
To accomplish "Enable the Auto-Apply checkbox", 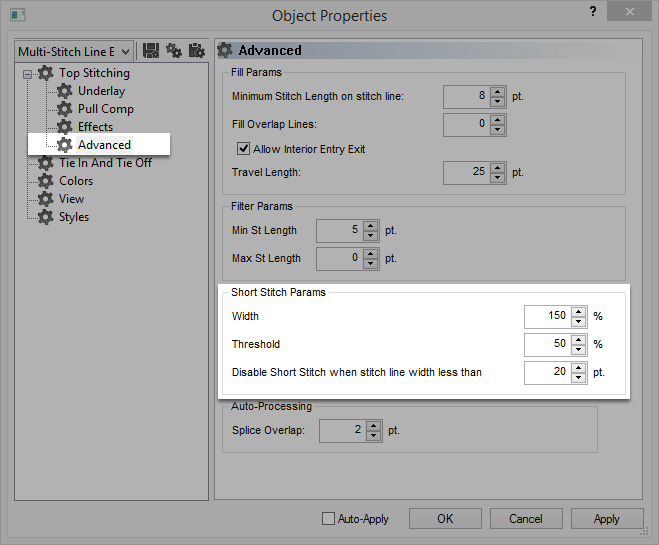I will (328, 519).
